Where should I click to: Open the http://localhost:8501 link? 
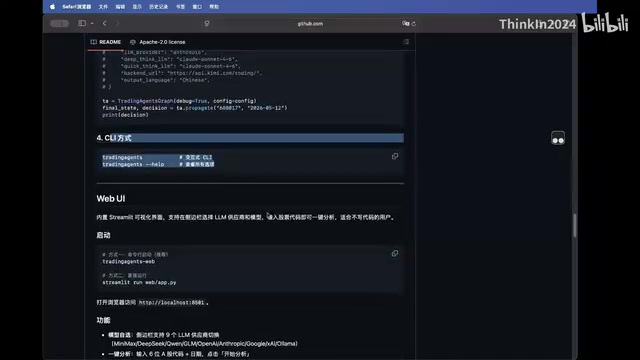(171, 302)
